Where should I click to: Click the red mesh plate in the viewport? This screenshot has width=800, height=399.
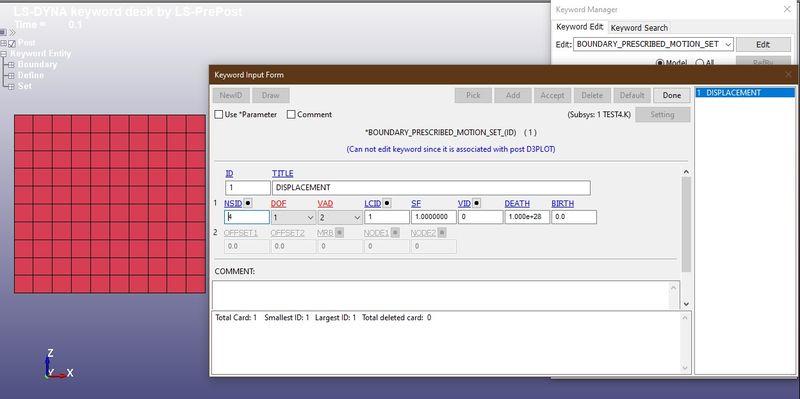(x=110, y=204)
